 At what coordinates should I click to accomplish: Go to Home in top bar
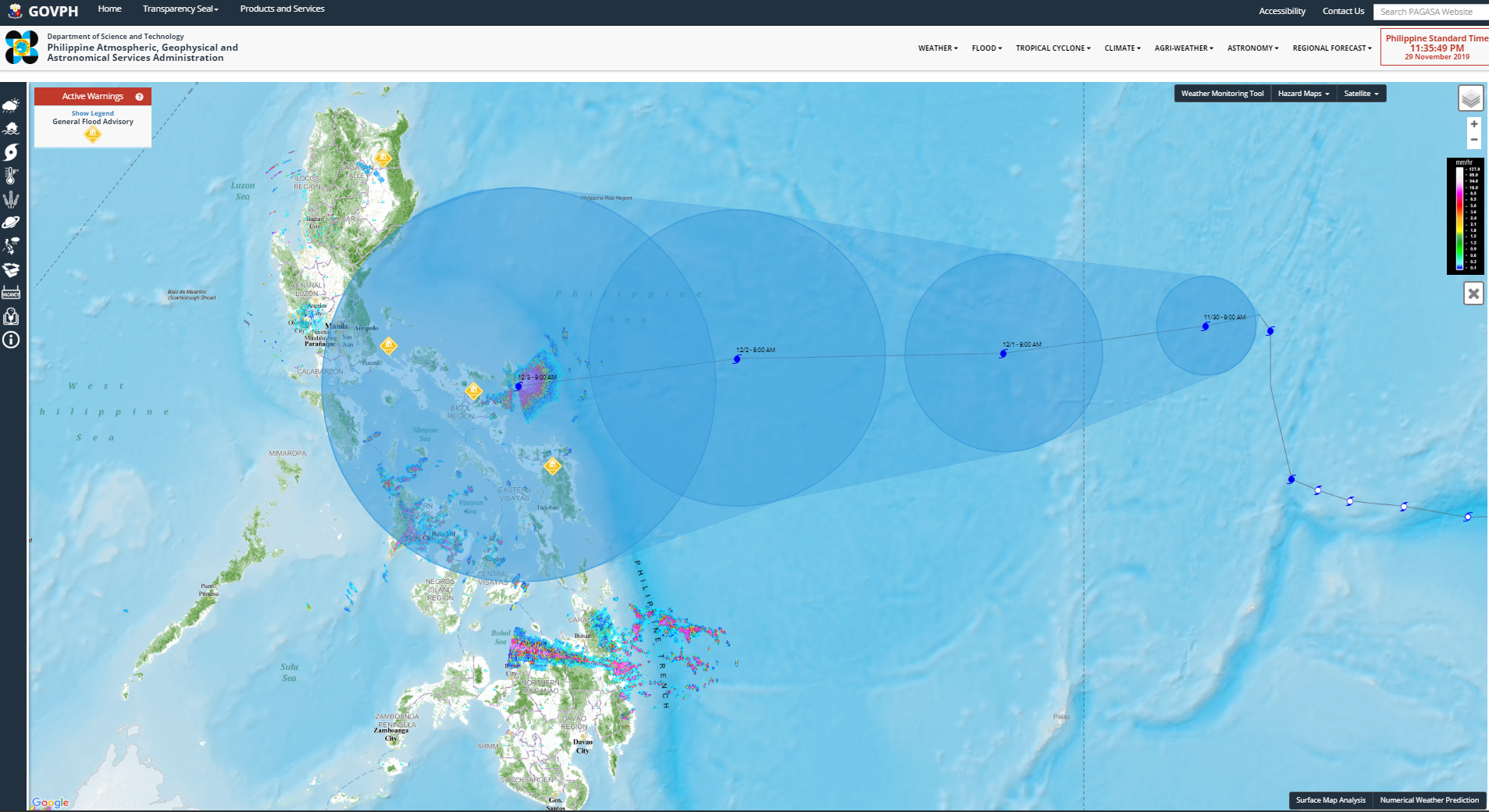click(x=109, y=9)
